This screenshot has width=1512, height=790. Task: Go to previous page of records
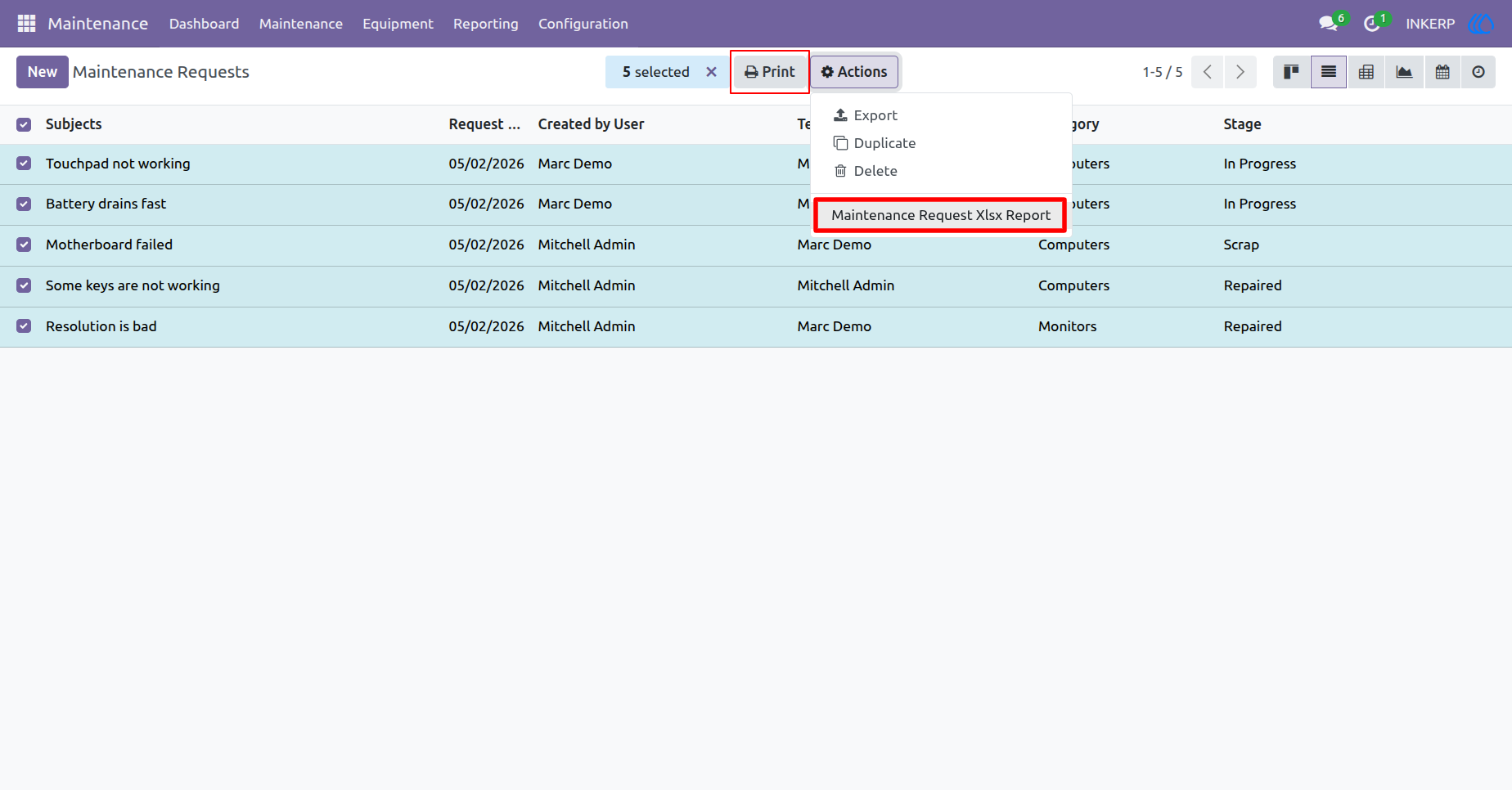(1208, 72)
